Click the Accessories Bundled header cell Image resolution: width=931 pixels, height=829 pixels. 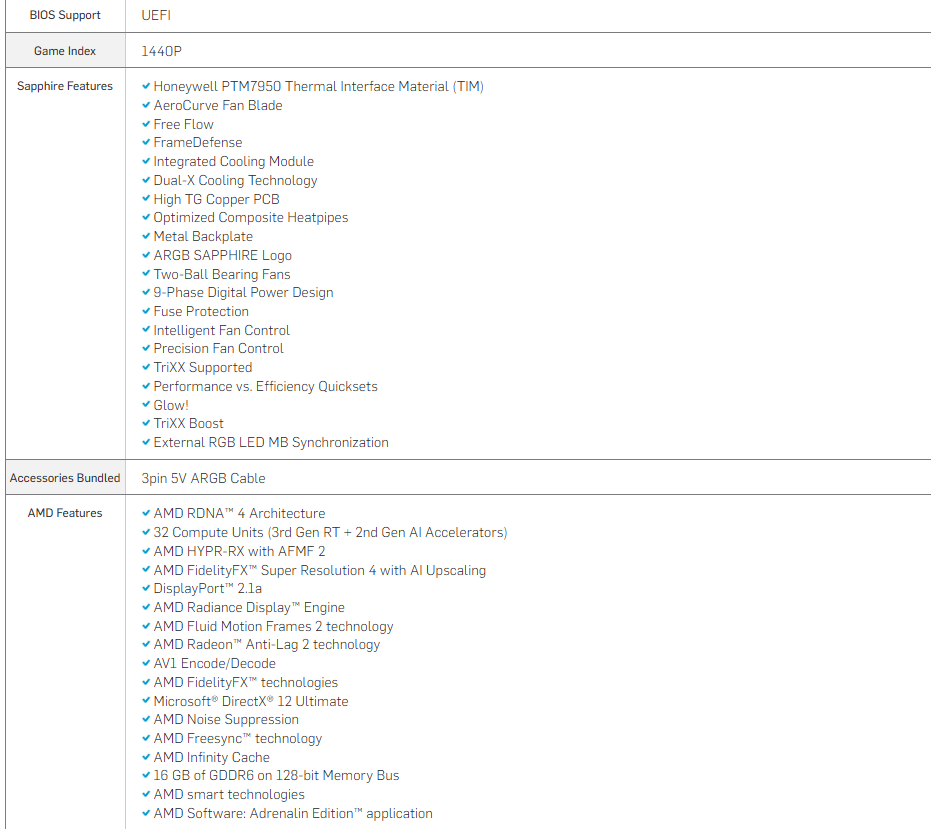[65, 478]
